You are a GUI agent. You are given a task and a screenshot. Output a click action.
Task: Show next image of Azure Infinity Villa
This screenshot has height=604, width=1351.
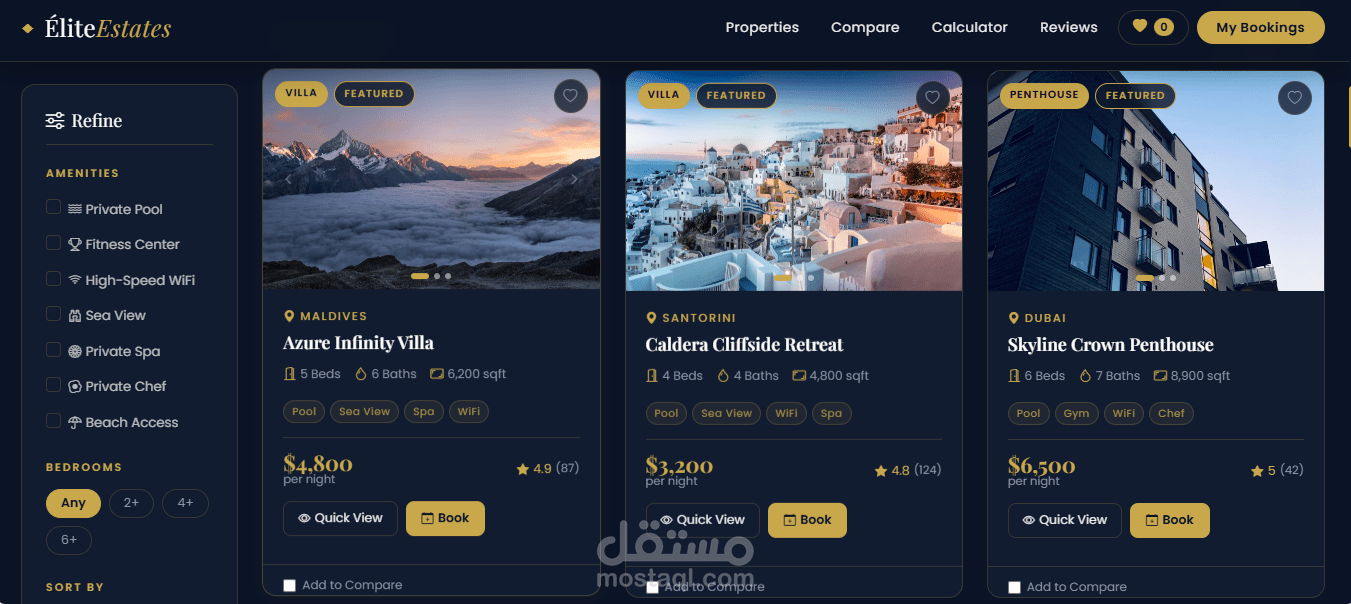coord(574,180)
